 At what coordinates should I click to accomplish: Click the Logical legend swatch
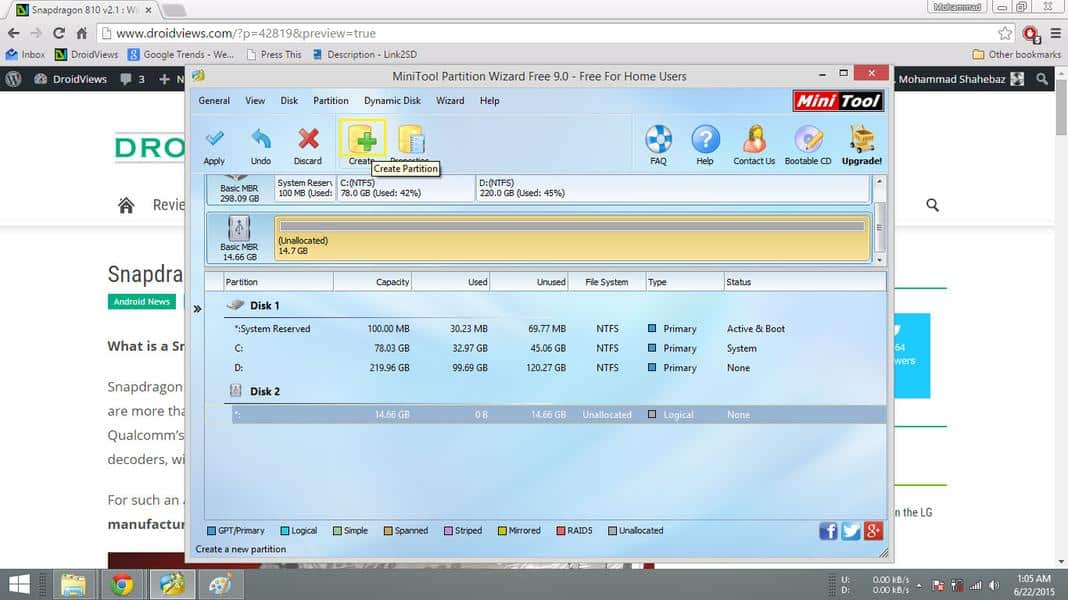pos(285,531)
